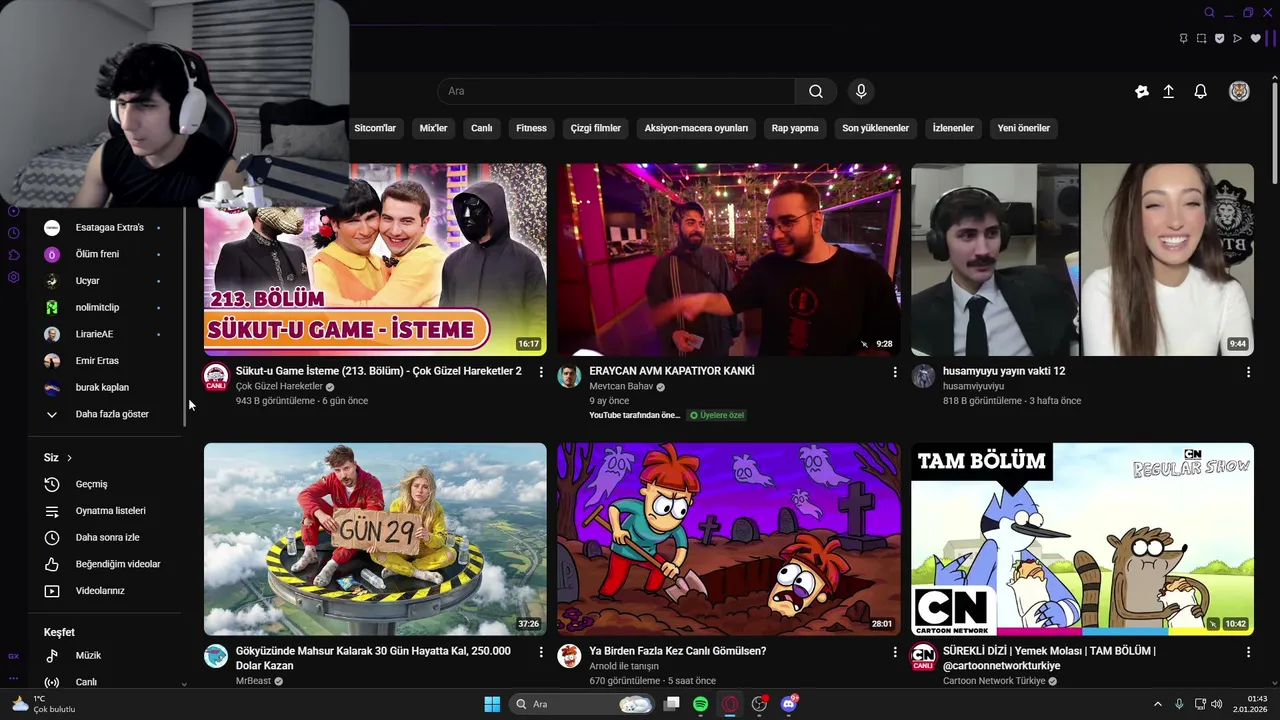Open burak kaplan subscription channel
This screenshot has height=720, width=1280.
coord(104,388)
